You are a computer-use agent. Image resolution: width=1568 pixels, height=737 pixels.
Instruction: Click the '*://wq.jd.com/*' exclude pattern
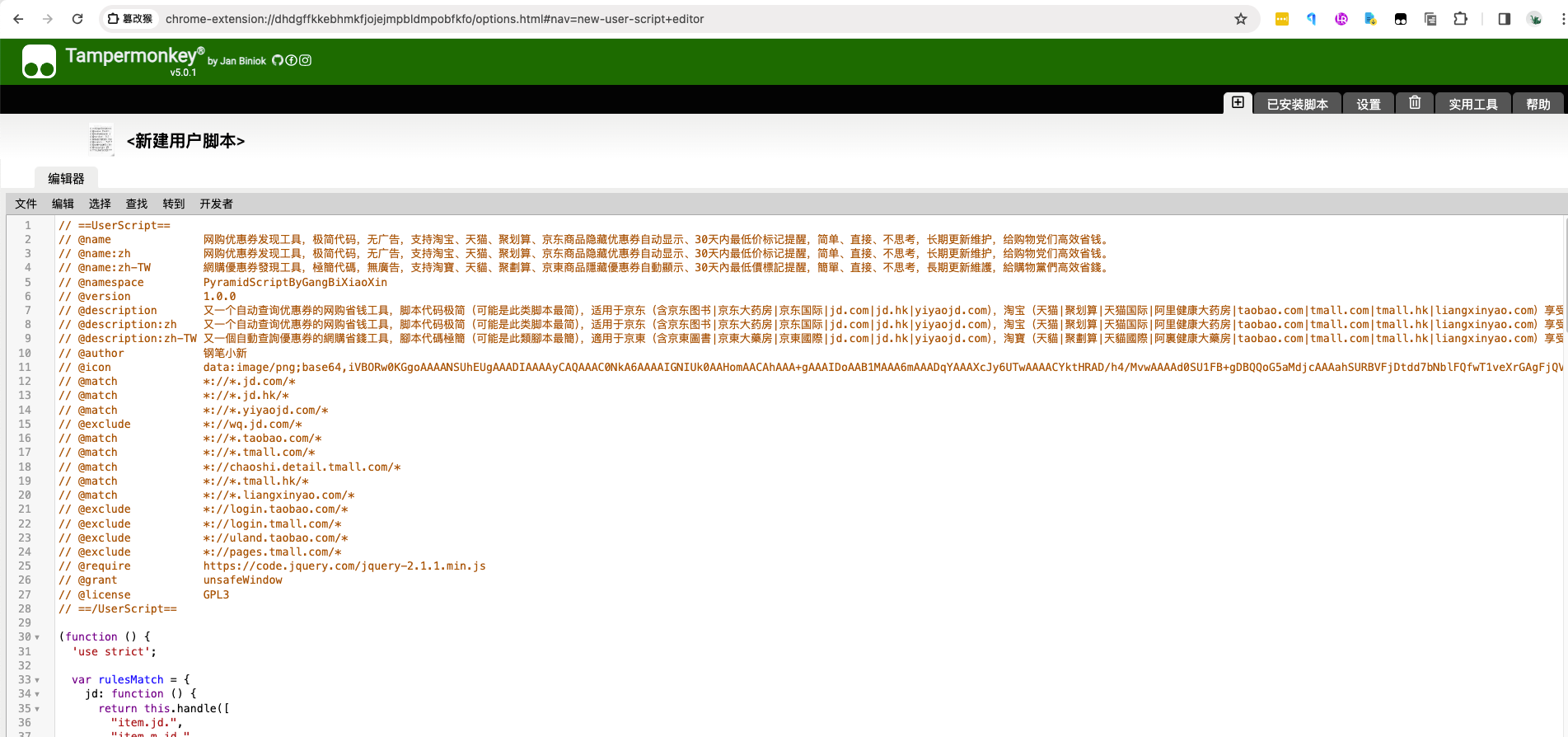point(253,424)
